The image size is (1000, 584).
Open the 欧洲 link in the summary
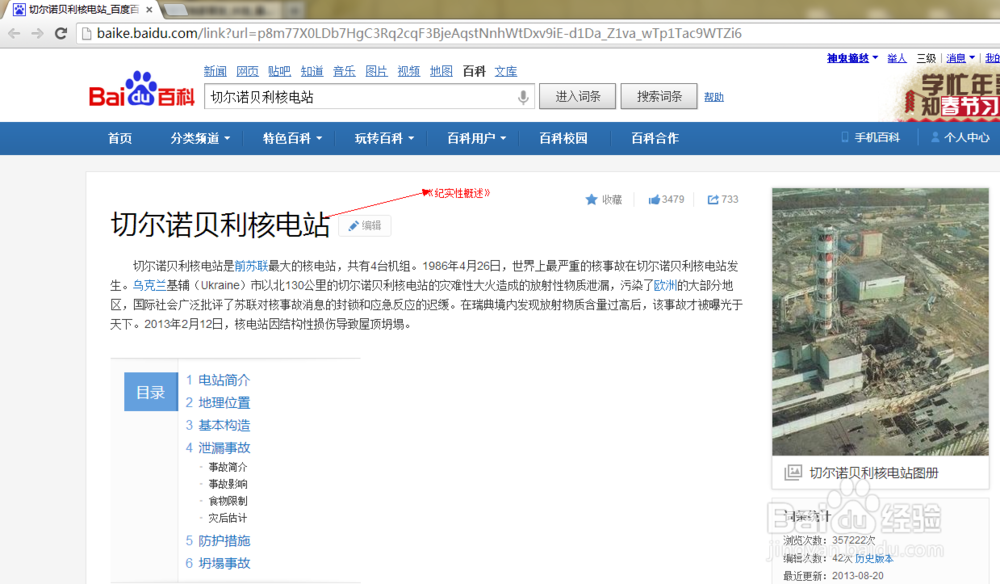click(x=665, y=285)
